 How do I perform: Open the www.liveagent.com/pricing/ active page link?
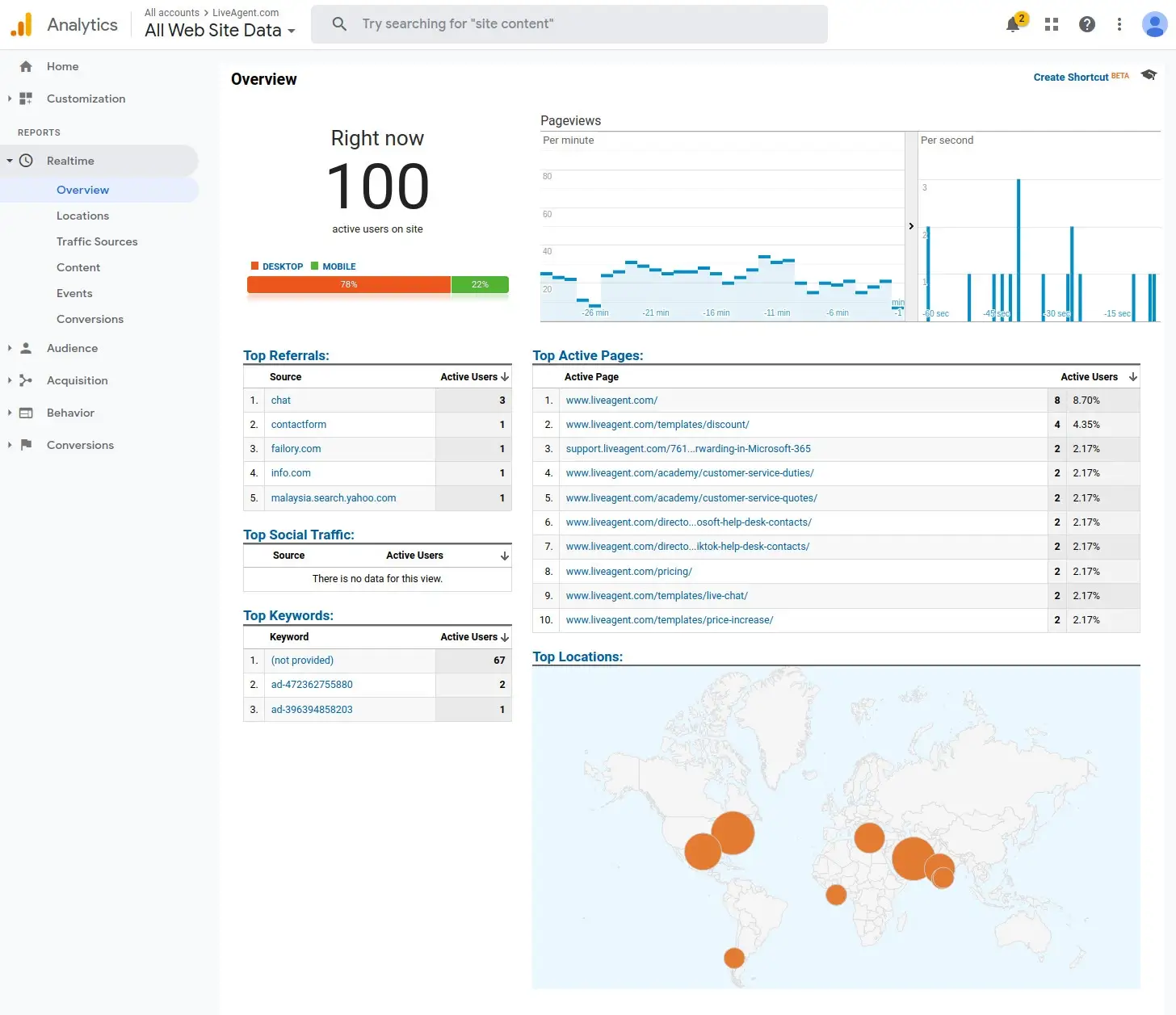click(x=628, y=571)
